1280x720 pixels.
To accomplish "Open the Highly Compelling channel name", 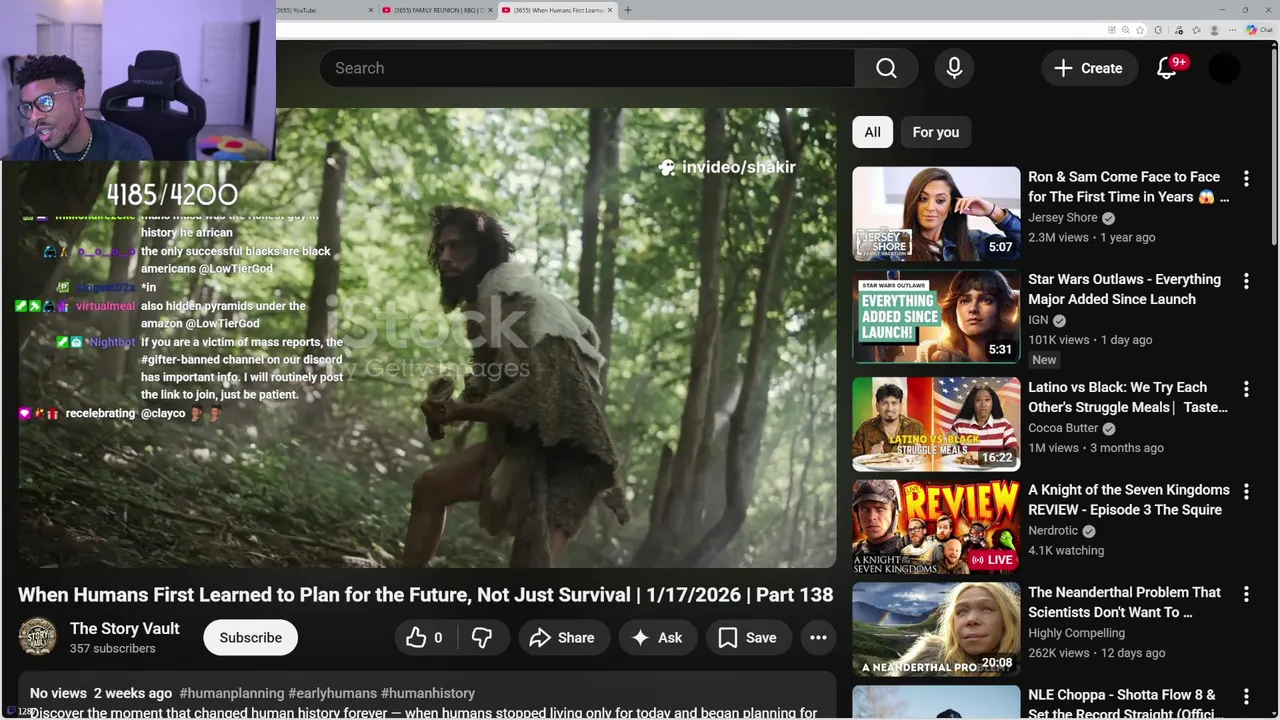I will point(1076,633).
